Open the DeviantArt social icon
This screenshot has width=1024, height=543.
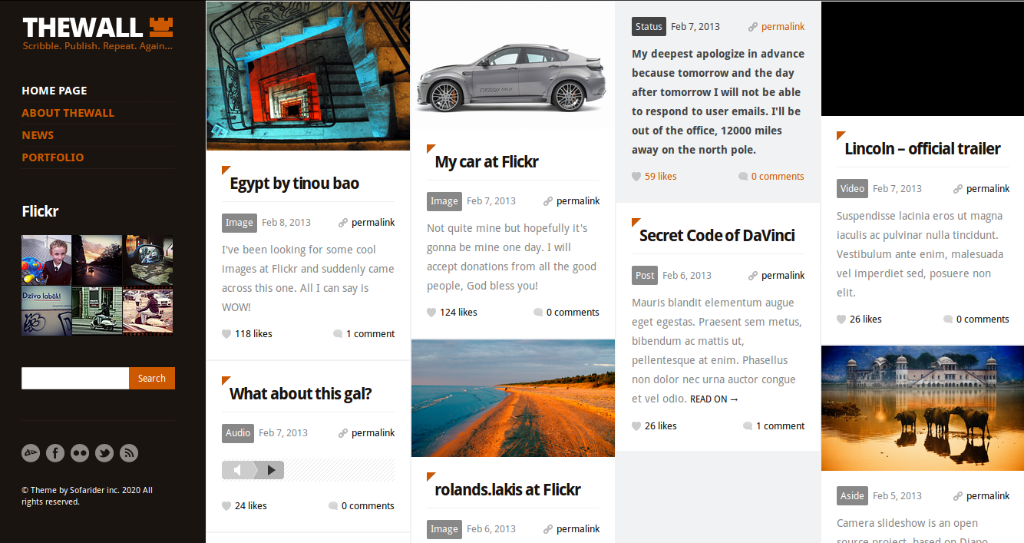[31, 453]
